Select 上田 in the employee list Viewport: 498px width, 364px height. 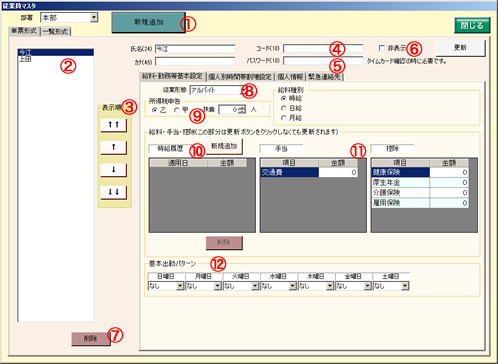click(56, 59)
